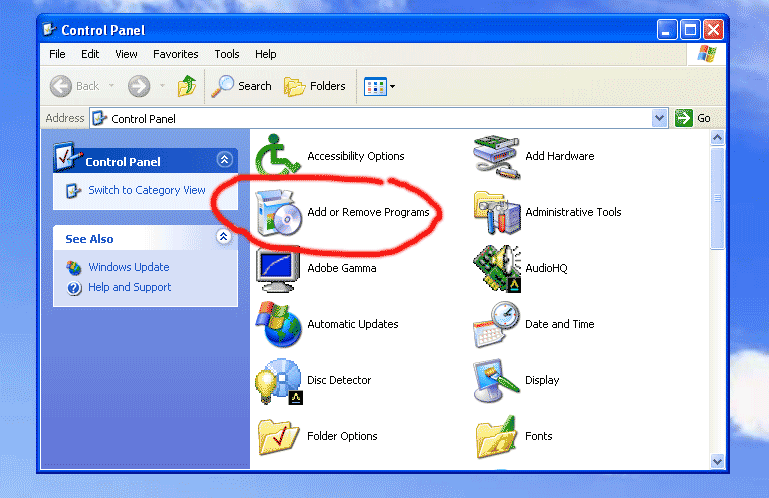This screenshot has width=769, height=498.
Task: Select the Display label
Action: click(542, 380)
